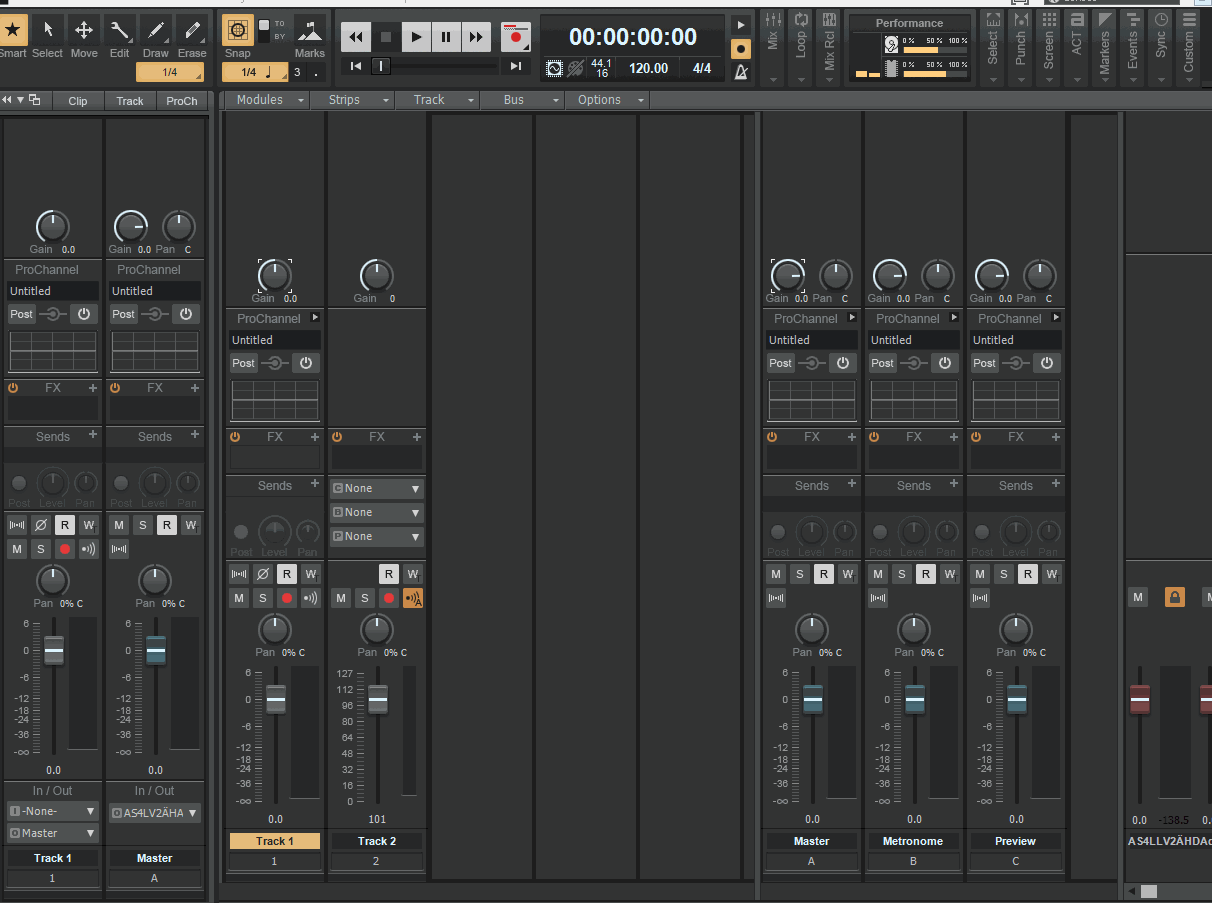Toggle the metronome icon beside the time signature
Viewport: 1212px width, 903px height.
[x=741, y=71]
